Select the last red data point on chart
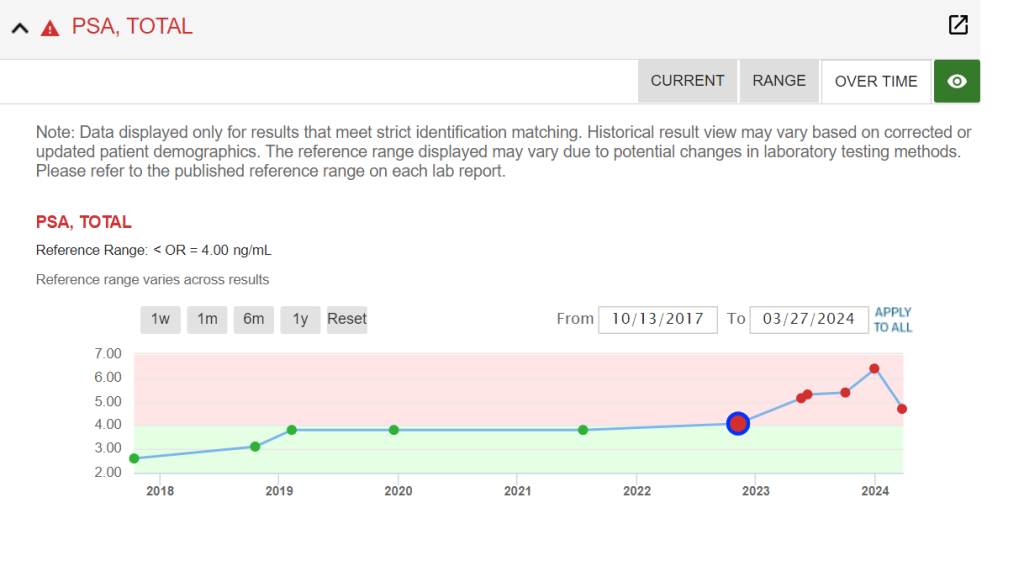Viewport: 1024px width, 561px height. click(x=902, y=409)
